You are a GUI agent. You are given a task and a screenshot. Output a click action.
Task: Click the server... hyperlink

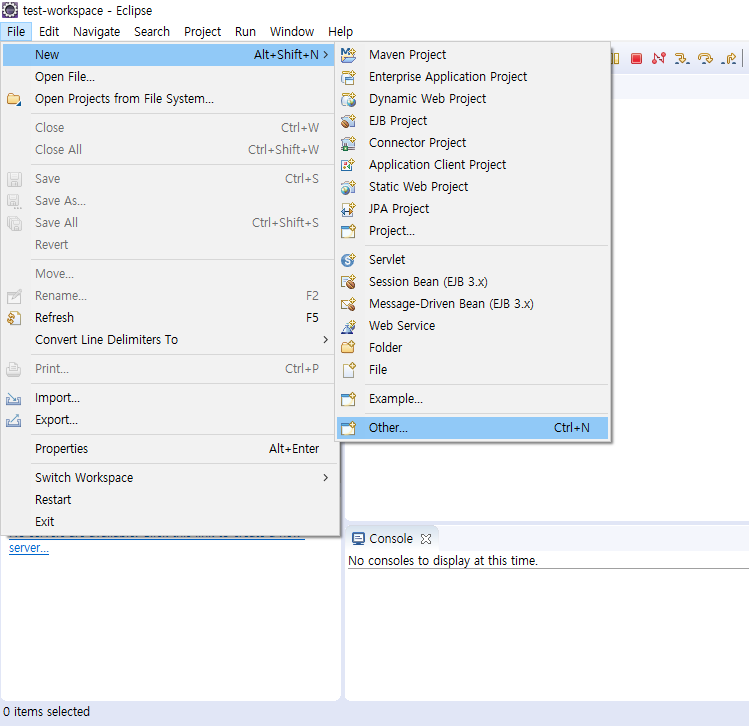click(x=29, y=548)
